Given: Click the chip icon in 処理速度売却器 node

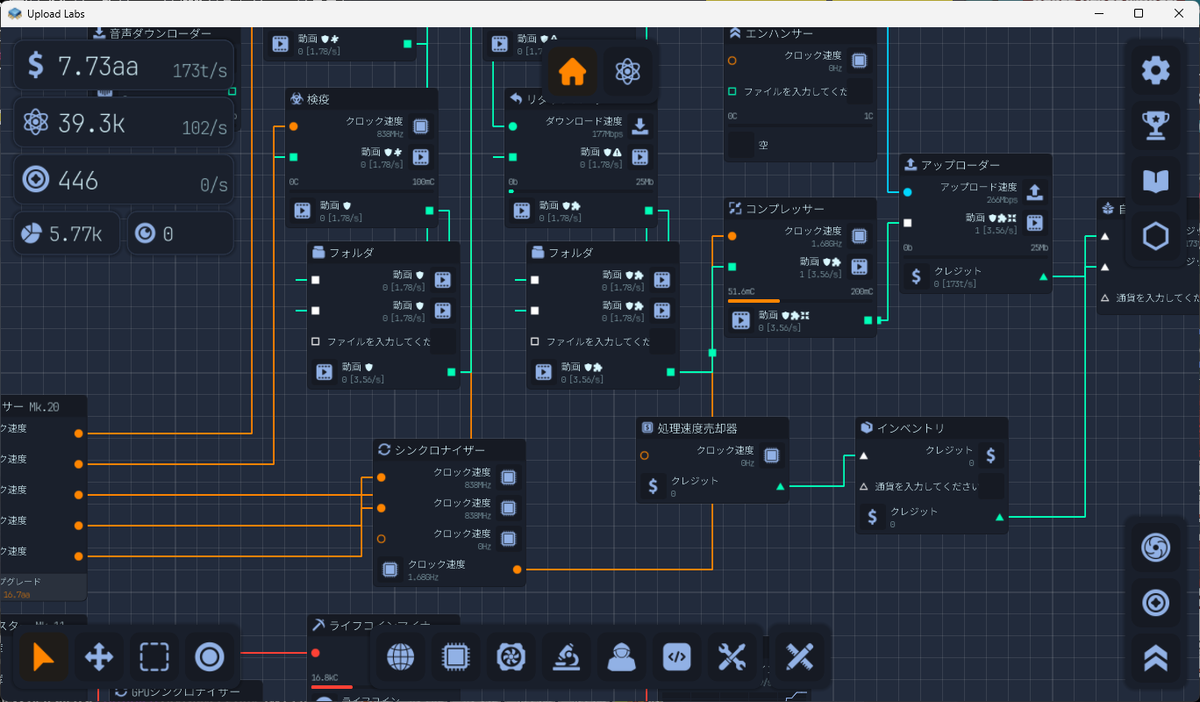Looking at the screenshot, I should [x=772, y=456].
